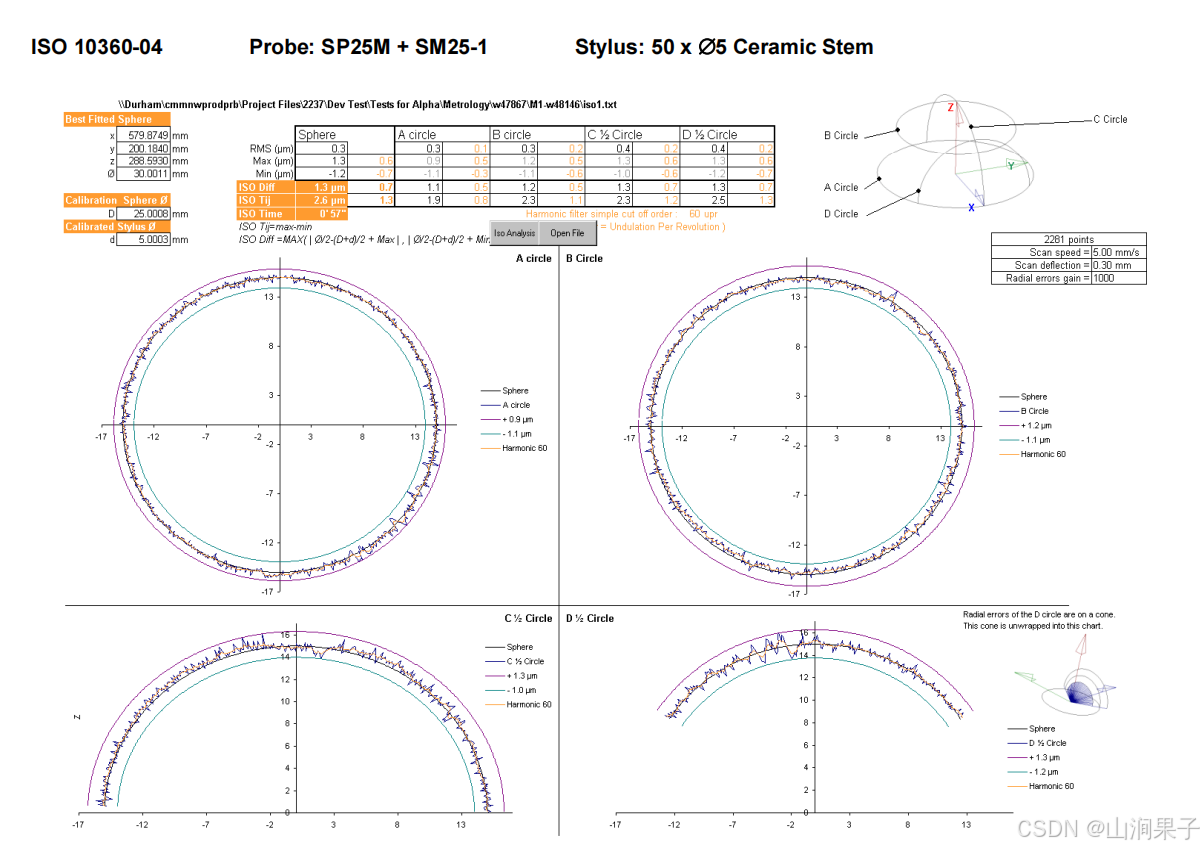Select the ISO Time 0'57" result cell

pos(321,213)
